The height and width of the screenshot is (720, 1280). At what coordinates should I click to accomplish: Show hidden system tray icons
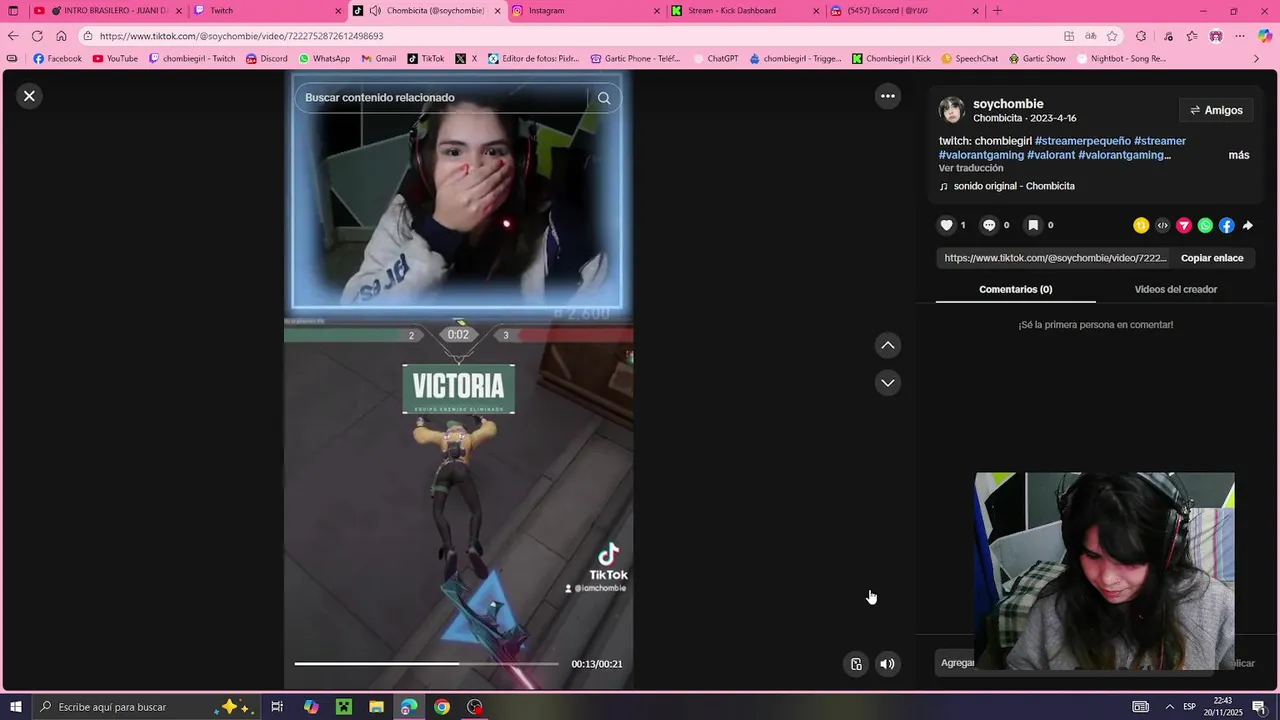1169,707
